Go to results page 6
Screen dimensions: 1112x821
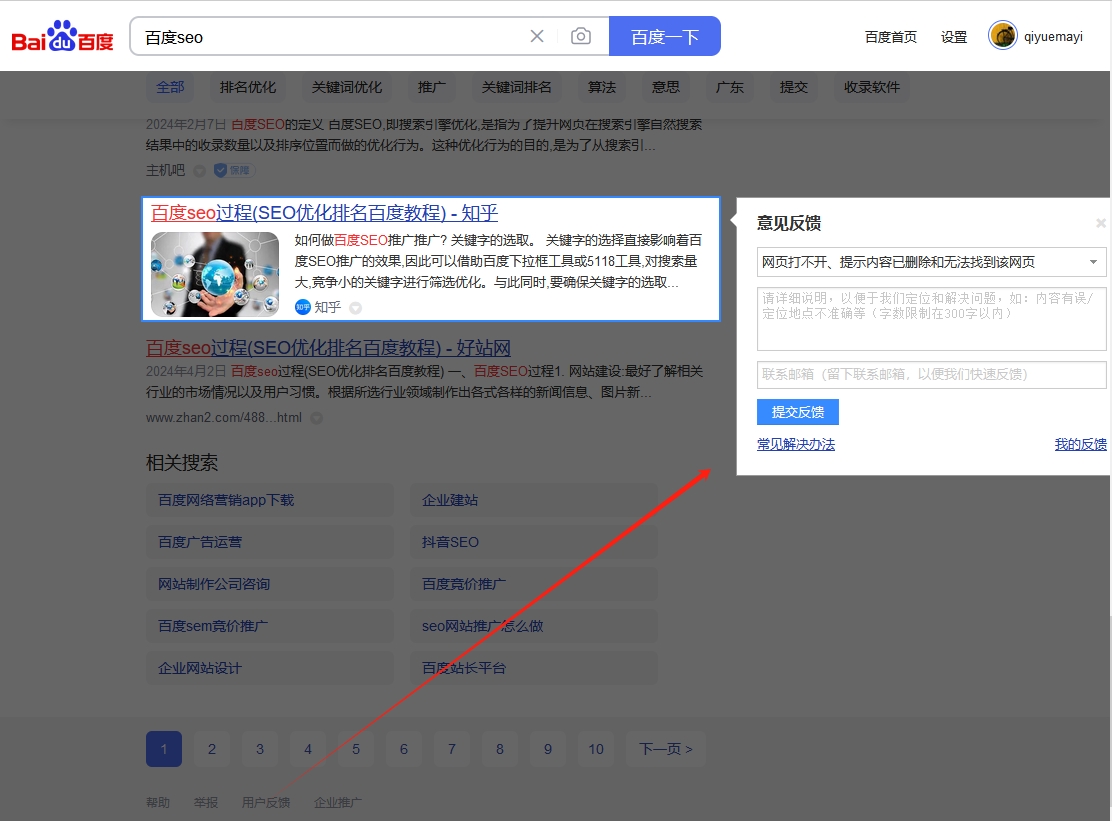coord(404,749)
